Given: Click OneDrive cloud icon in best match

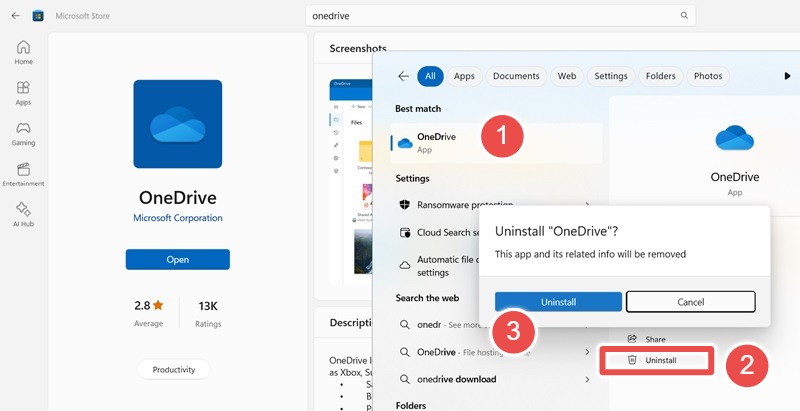Looking at the screenshot, I should tap(405, 143).
